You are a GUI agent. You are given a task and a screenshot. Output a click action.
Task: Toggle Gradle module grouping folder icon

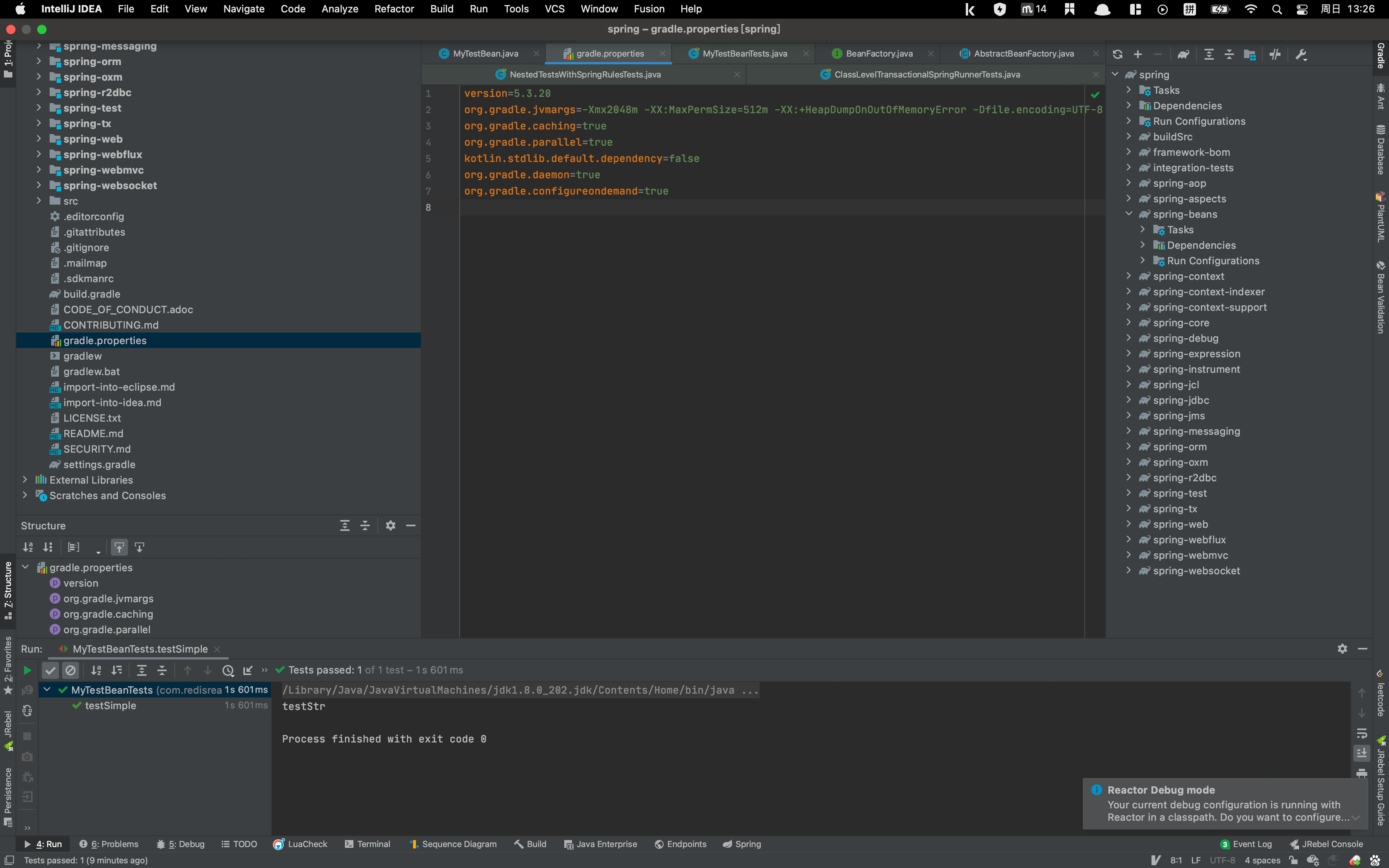click(1249, 55)
